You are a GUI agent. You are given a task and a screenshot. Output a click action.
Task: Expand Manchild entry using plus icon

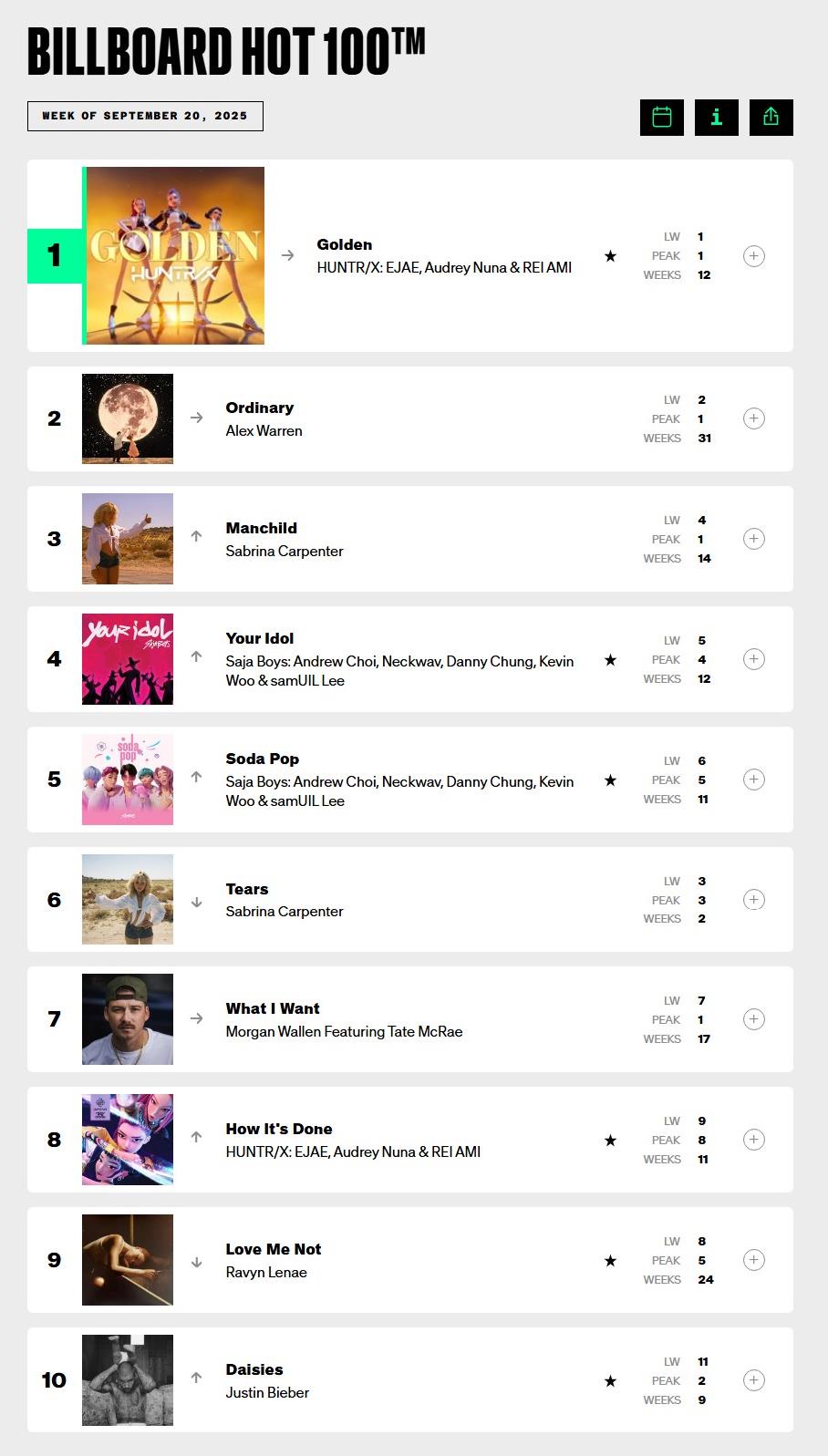pyautogui.click(x=753, y=539)
